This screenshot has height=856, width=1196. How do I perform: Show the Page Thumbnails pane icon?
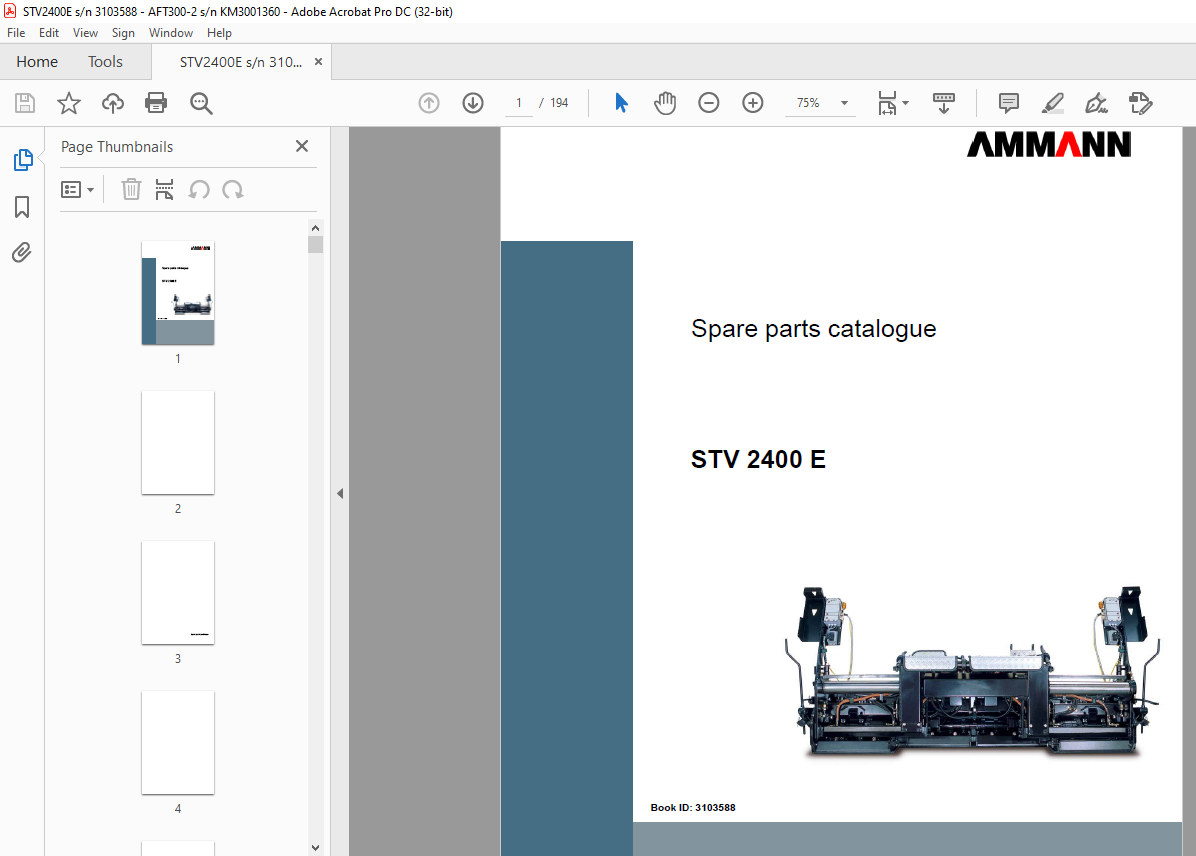coord(23,160)
